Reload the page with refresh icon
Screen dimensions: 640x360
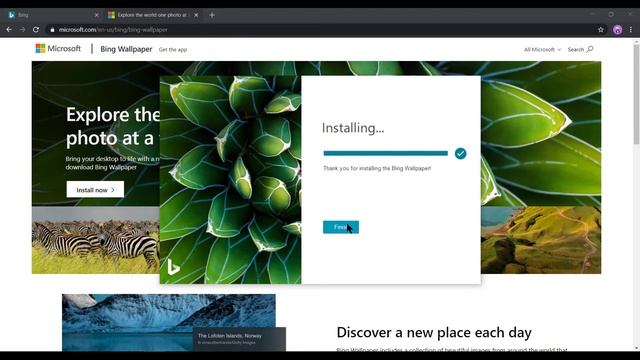[x=36, y=30]
